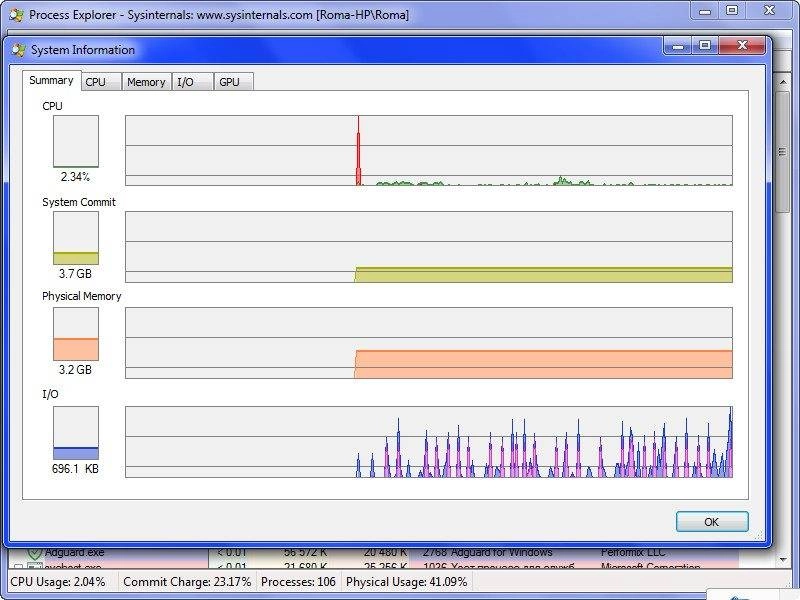Click the System Information window icon
Viewport: 800px width, 600px height.
(19, 50)
